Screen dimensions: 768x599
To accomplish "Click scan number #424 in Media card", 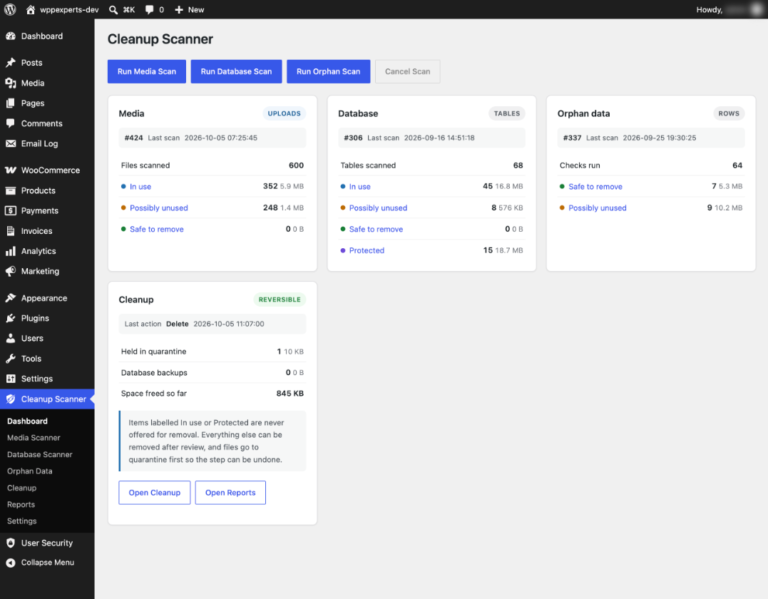I will click(x=134, y=138).
